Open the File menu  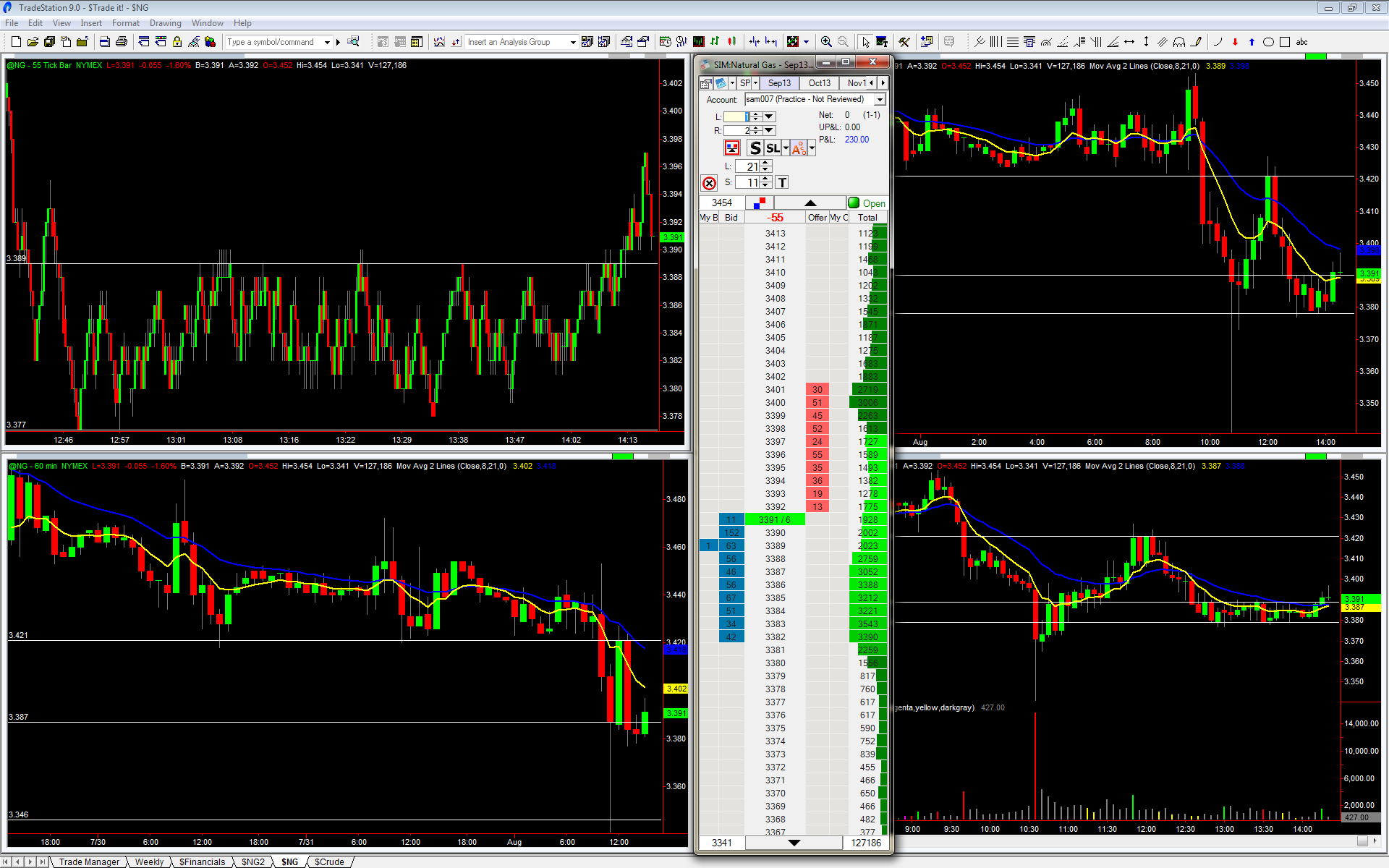[12, 23]
